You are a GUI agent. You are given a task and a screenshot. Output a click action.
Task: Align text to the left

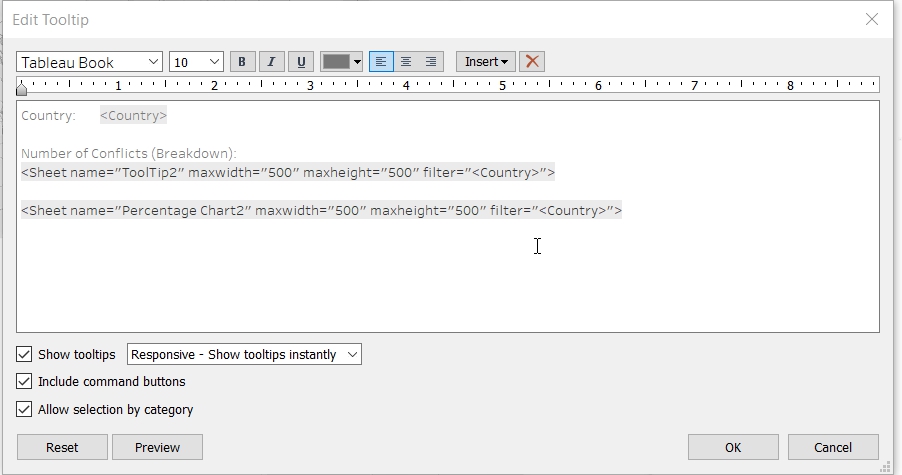381,62
